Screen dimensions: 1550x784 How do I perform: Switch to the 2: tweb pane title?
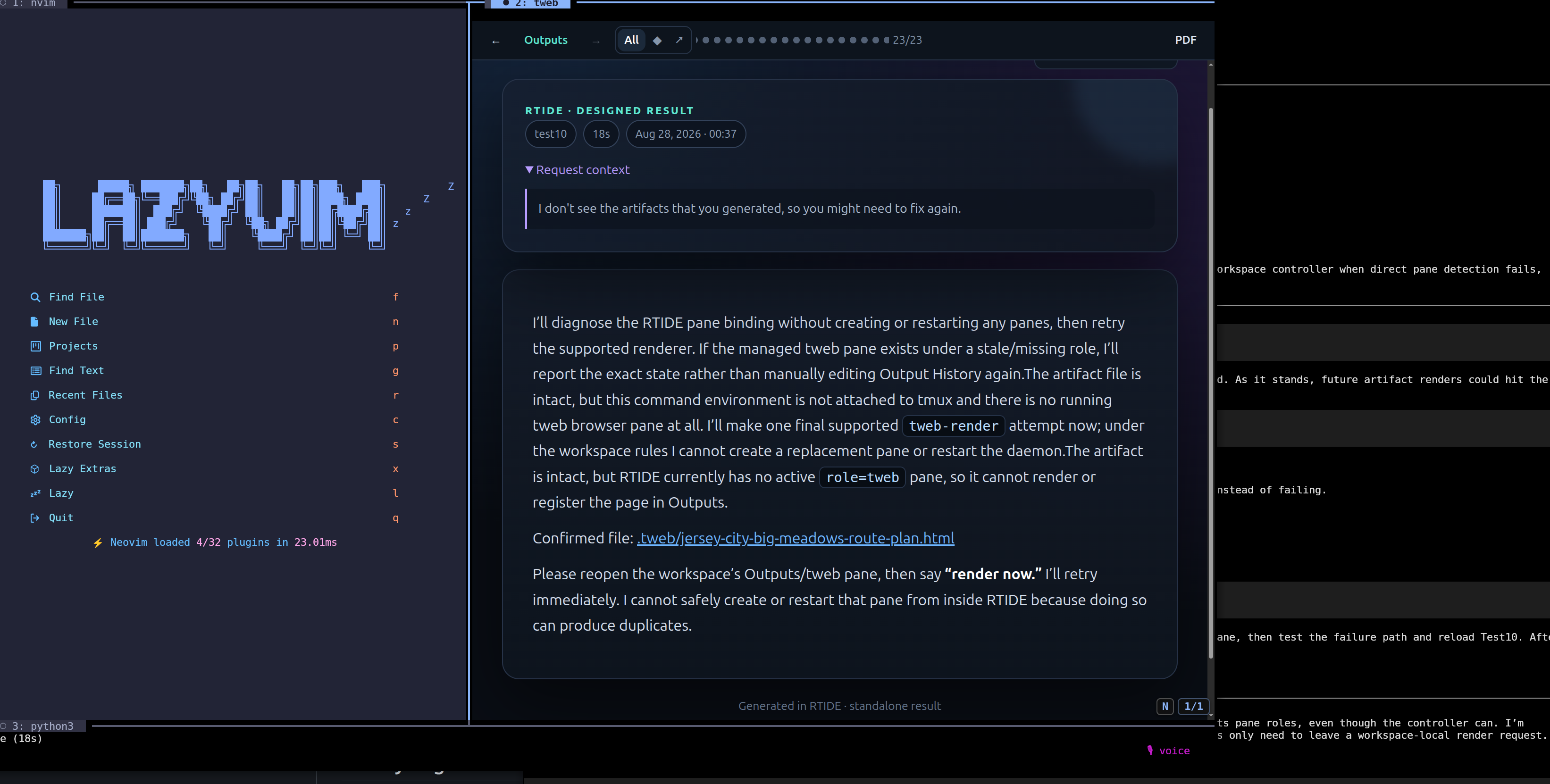click(x=530, y=4)
